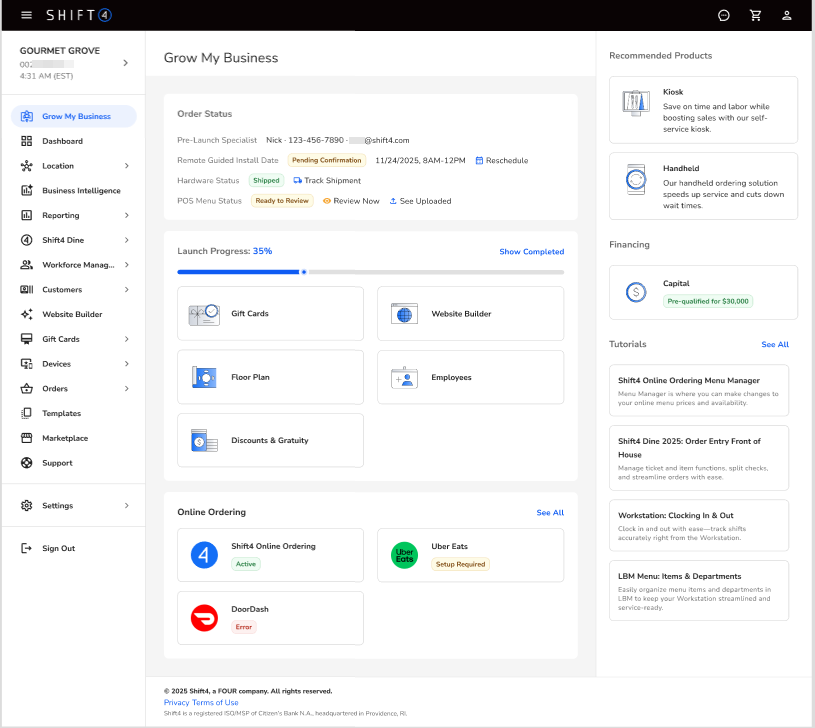Open the hamburger menu icon
Image resolution: width=815 pixels, height=728 pixels.
(x=27, y=15)
